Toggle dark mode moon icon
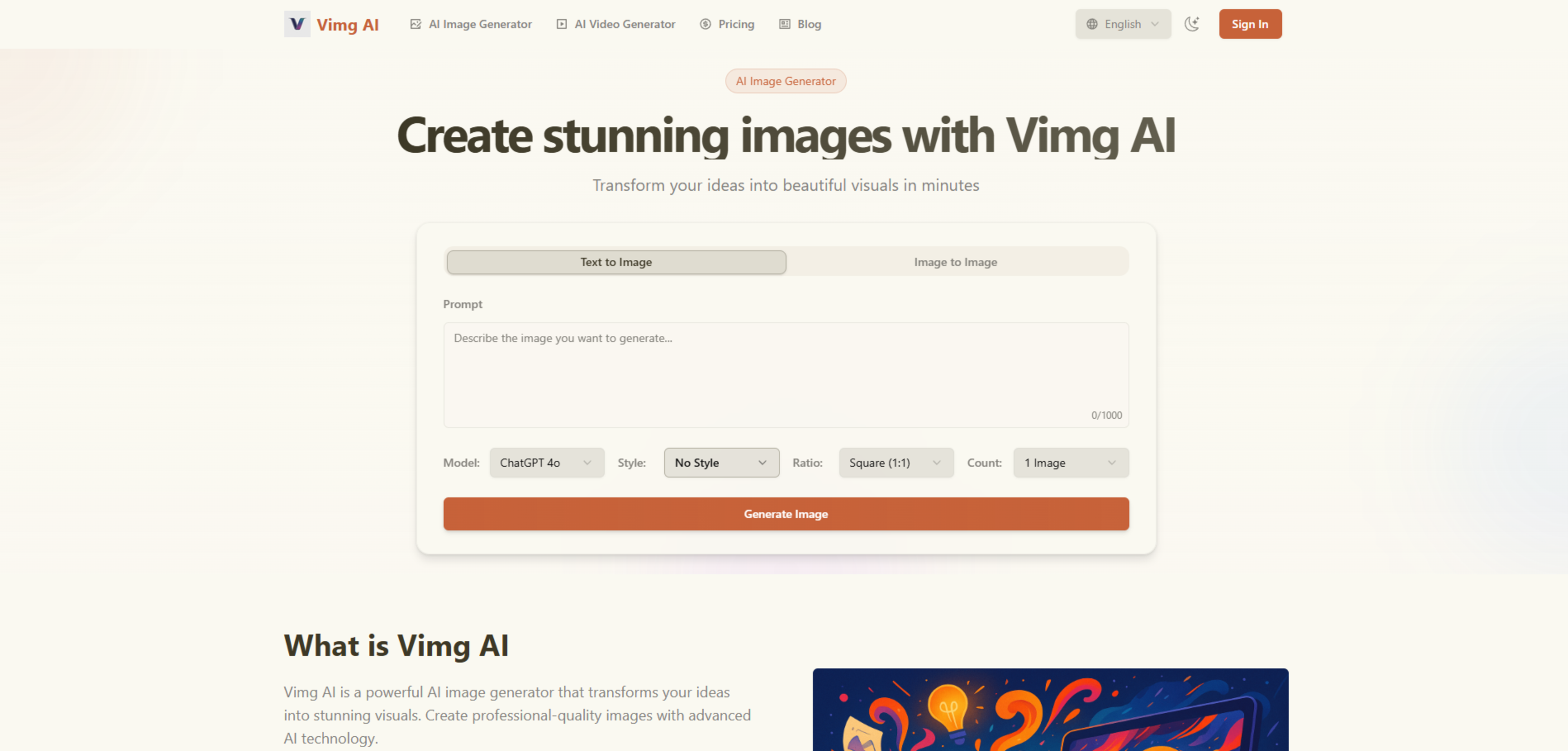This screenshot has width=1568, height=751. [x=1191, y=25]
